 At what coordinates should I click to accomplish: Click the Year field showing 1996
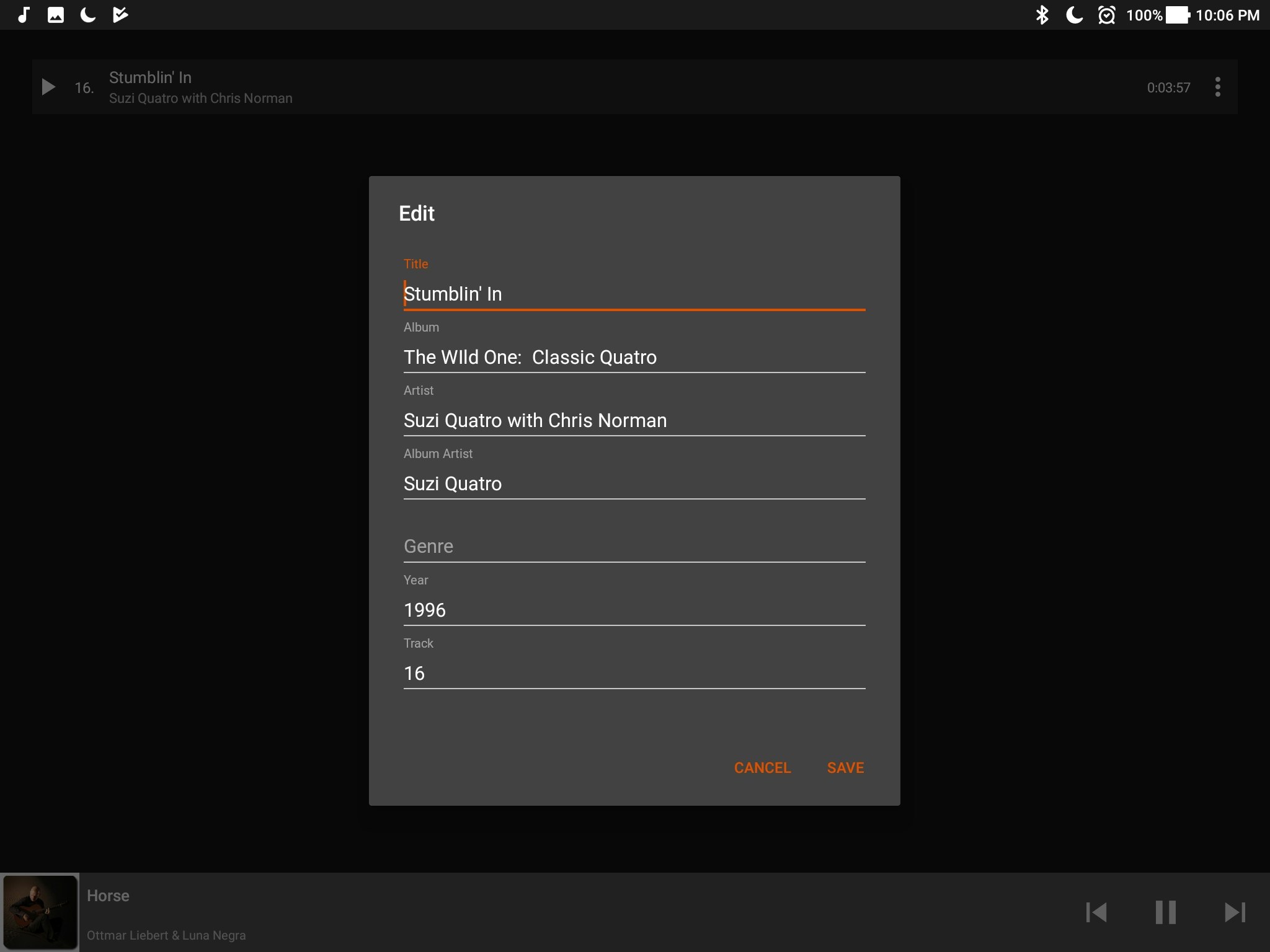[633, 610]
